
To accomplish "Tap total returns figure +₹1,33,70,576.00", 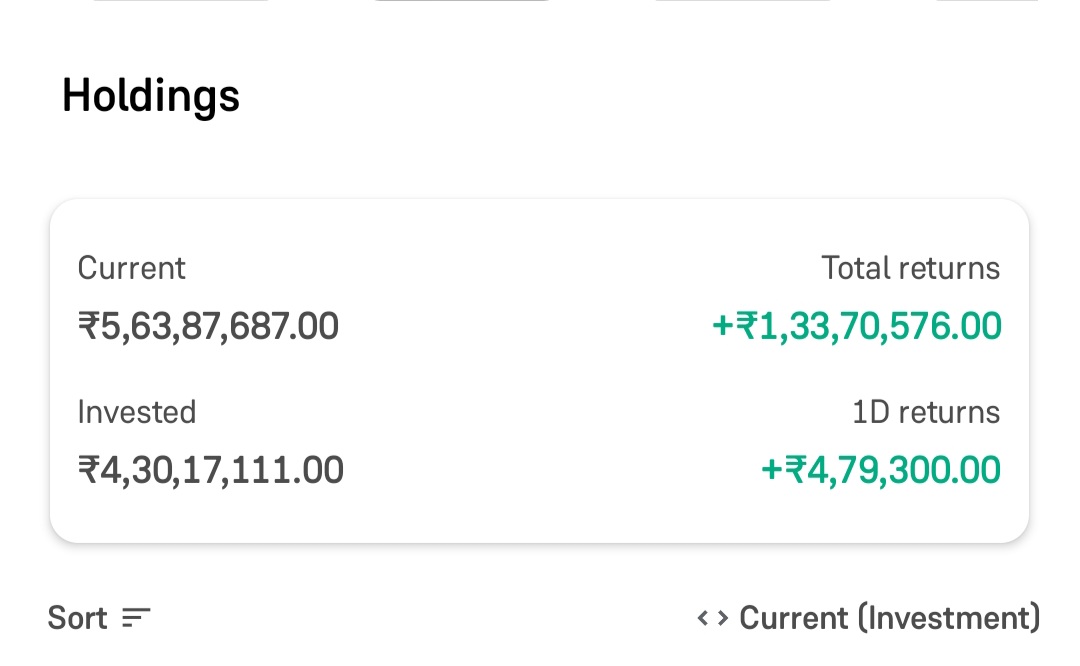I will point(857,326).
